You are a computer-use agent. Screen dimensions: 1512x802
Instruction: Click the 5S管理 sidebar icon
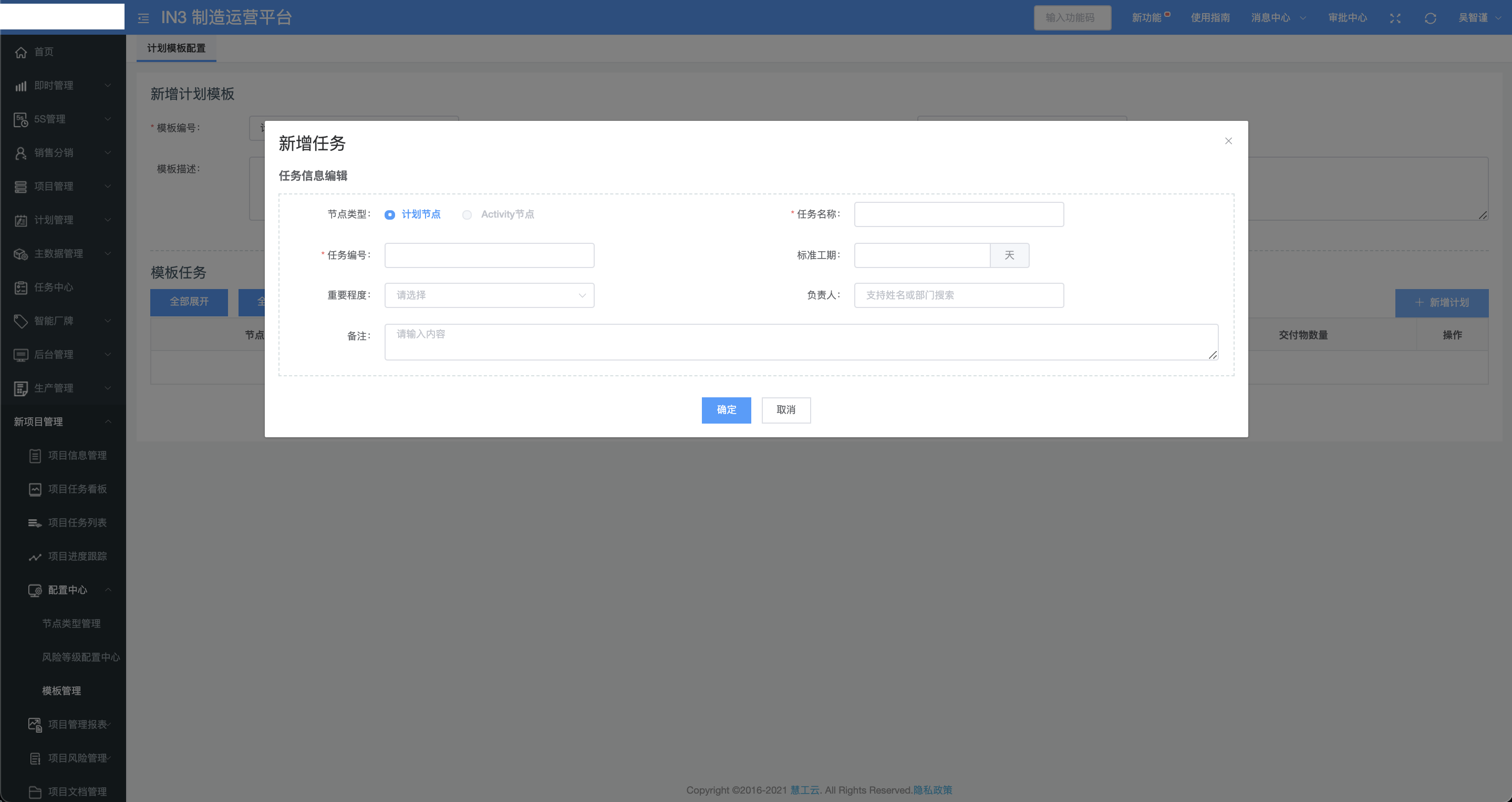coord(20,119)
